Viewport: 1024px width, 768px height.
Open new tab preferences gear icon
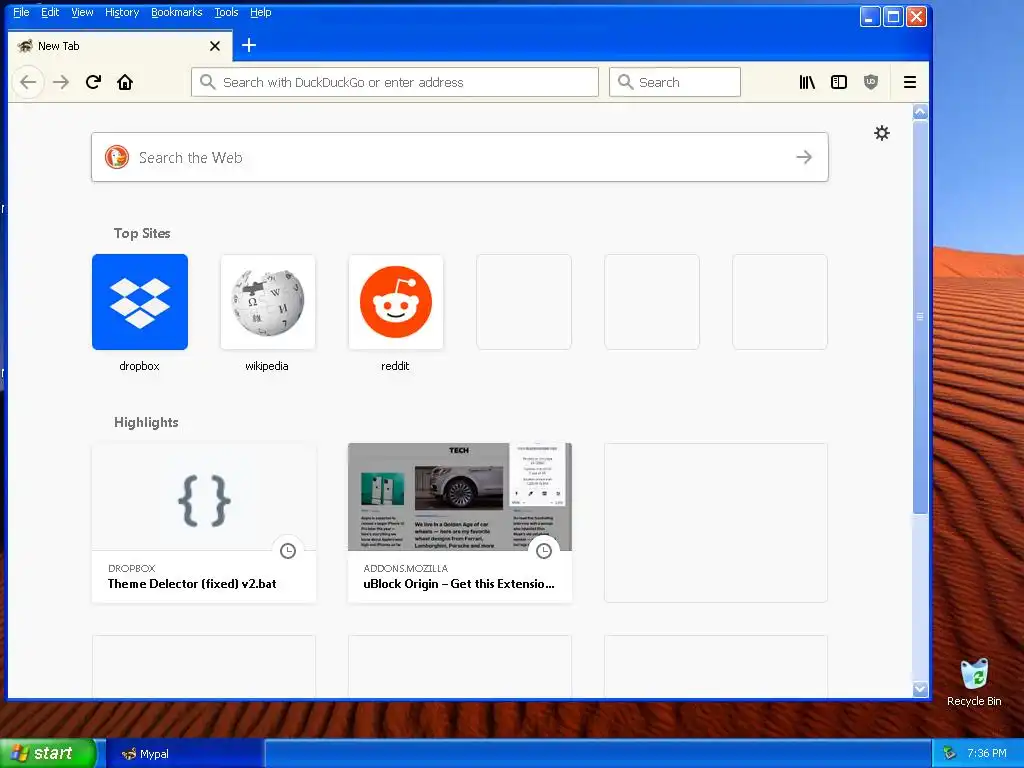tap(882, 133)
